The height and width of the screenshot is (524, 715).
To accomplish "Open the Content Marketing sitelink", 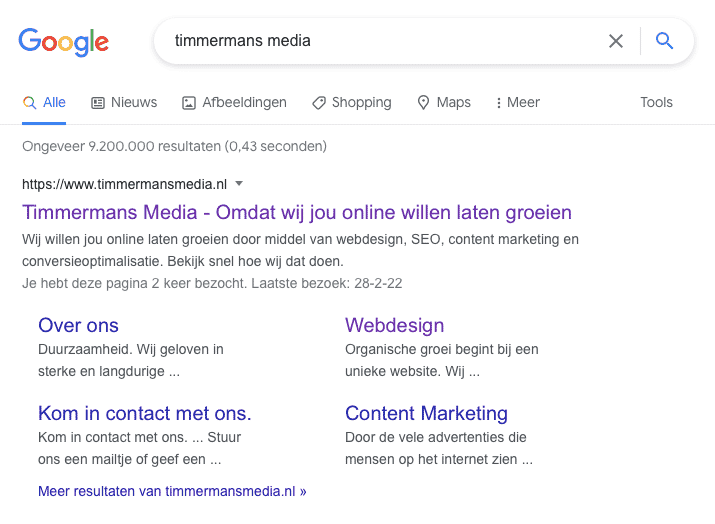I will pos(426,413).
